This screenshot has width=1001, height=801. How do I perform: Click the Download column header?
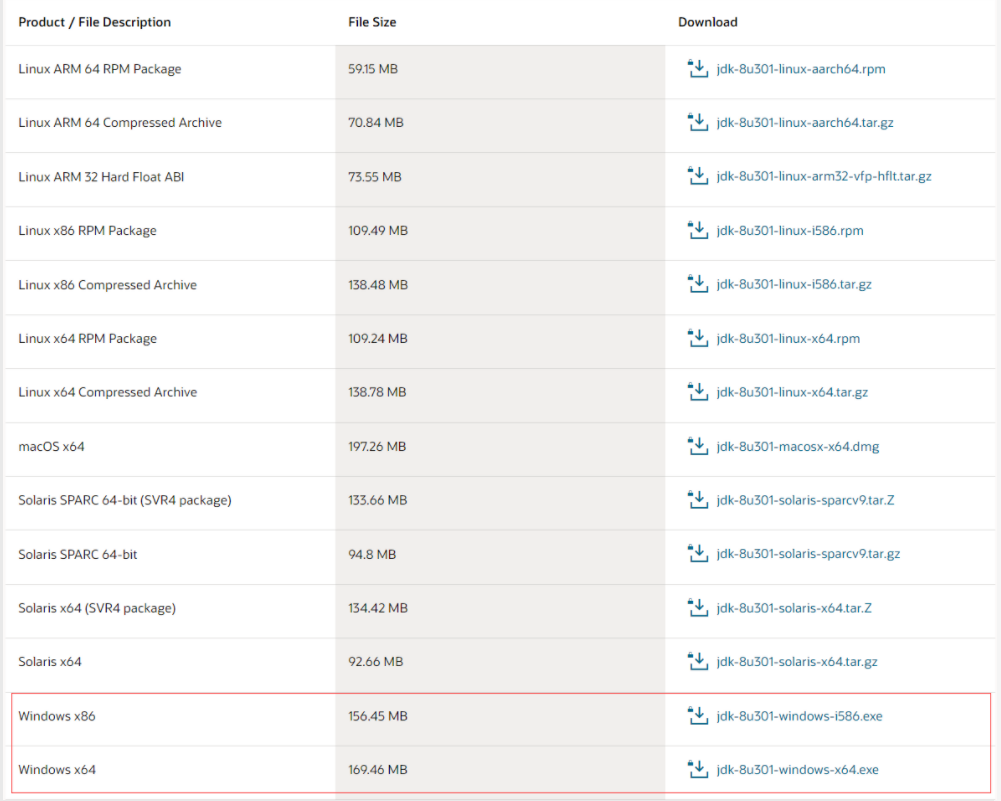click(x=707, y=22)
